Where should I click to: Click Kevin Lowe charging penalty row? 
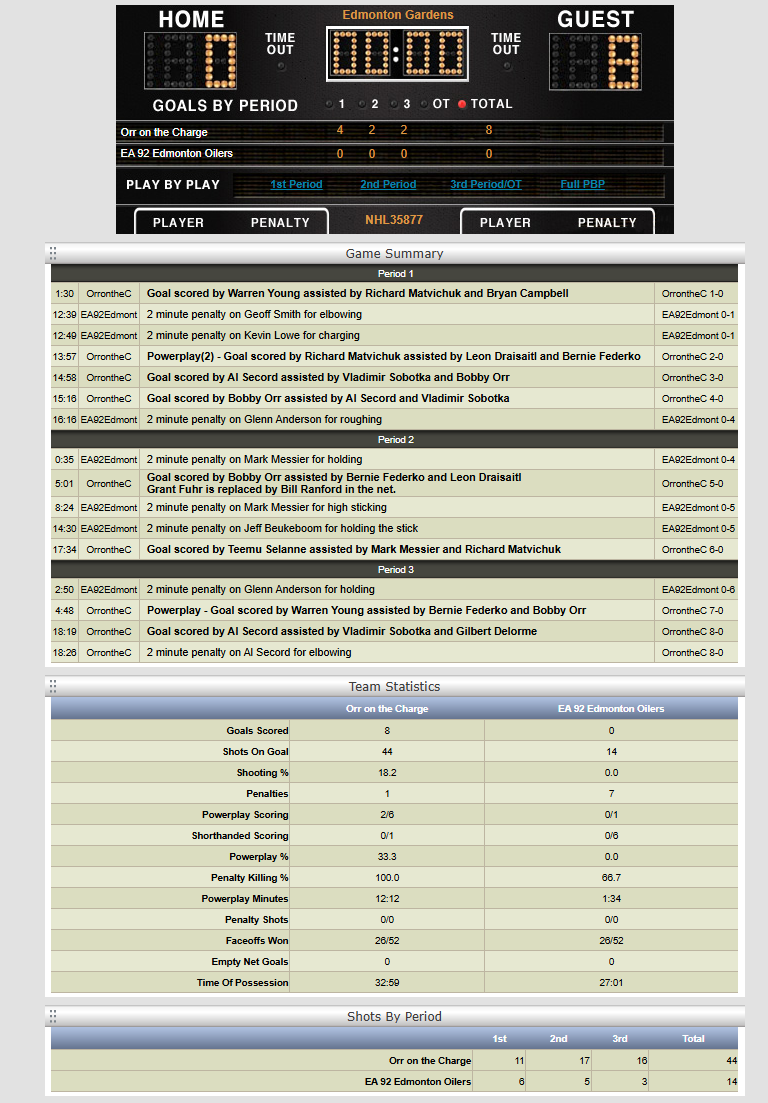(395, 336)
